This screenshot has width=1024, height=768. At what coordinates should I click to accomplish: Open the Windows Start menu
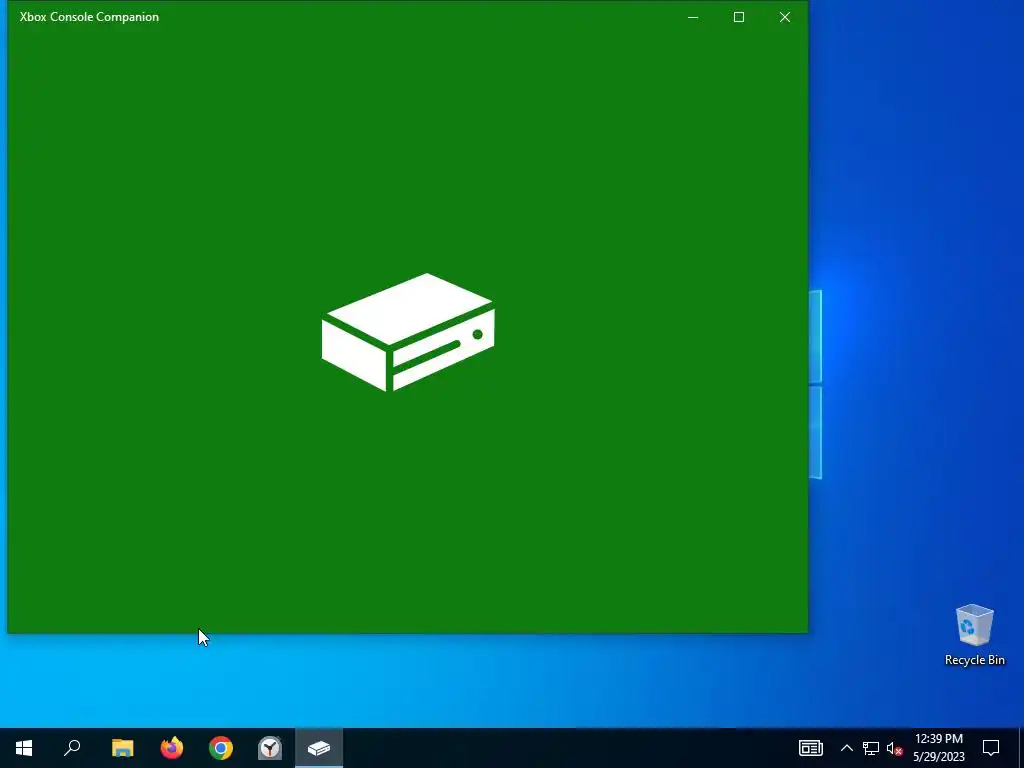pyautogui.click(x=24, y=748)
